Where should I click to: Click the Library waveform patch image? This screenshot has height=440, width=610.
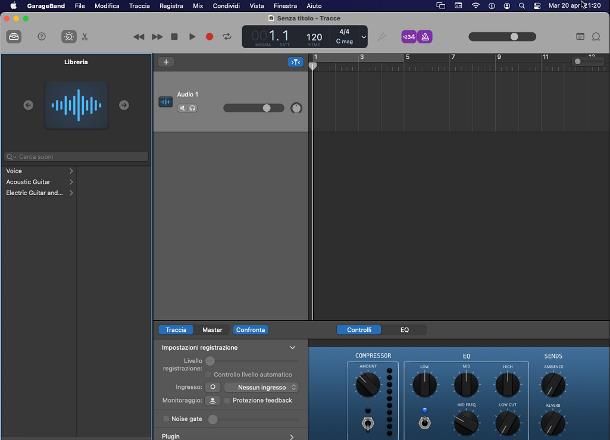(x=76, y=105)
